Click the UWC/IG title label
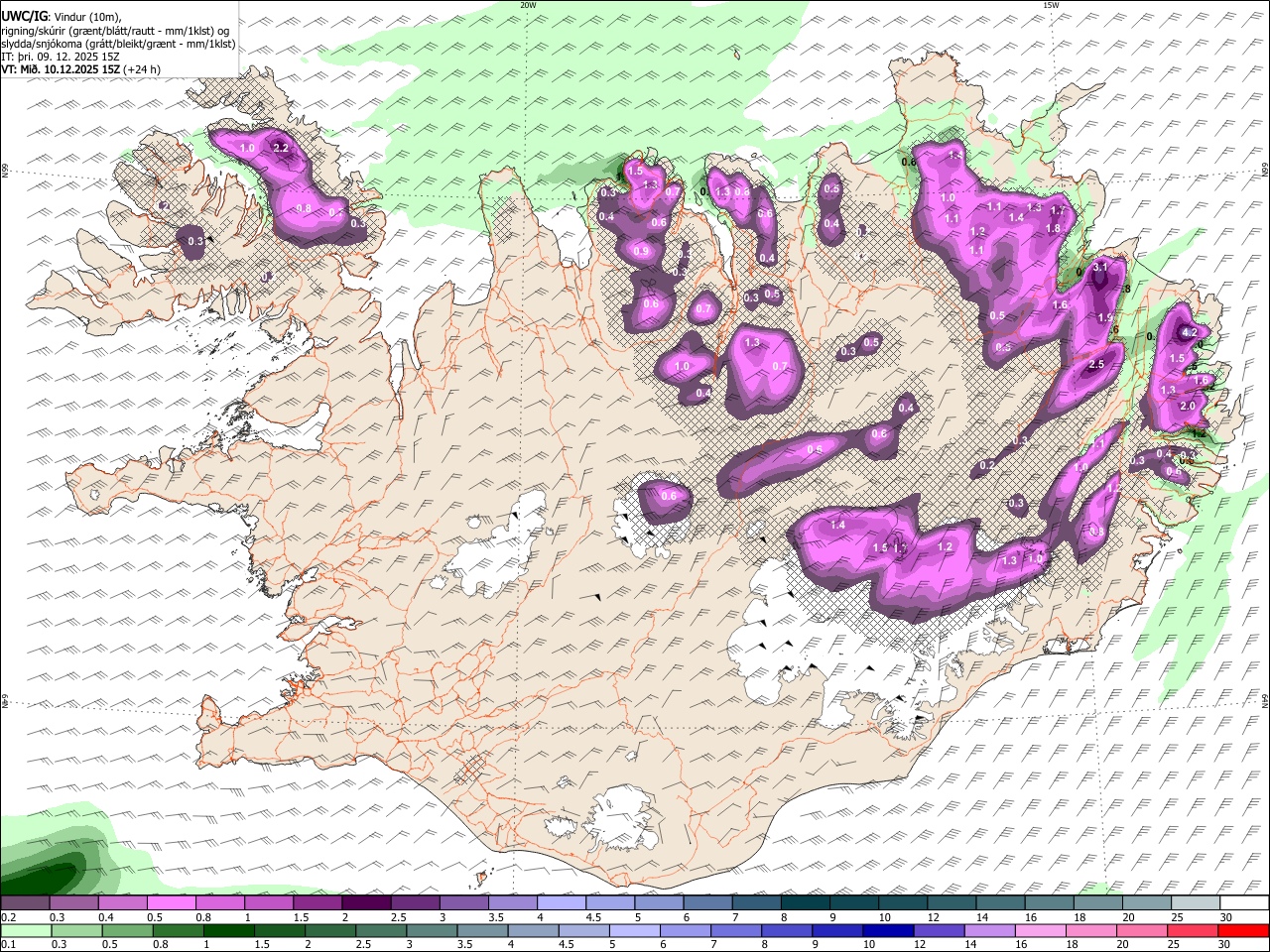1270x952 pixels. pos(24,16)
